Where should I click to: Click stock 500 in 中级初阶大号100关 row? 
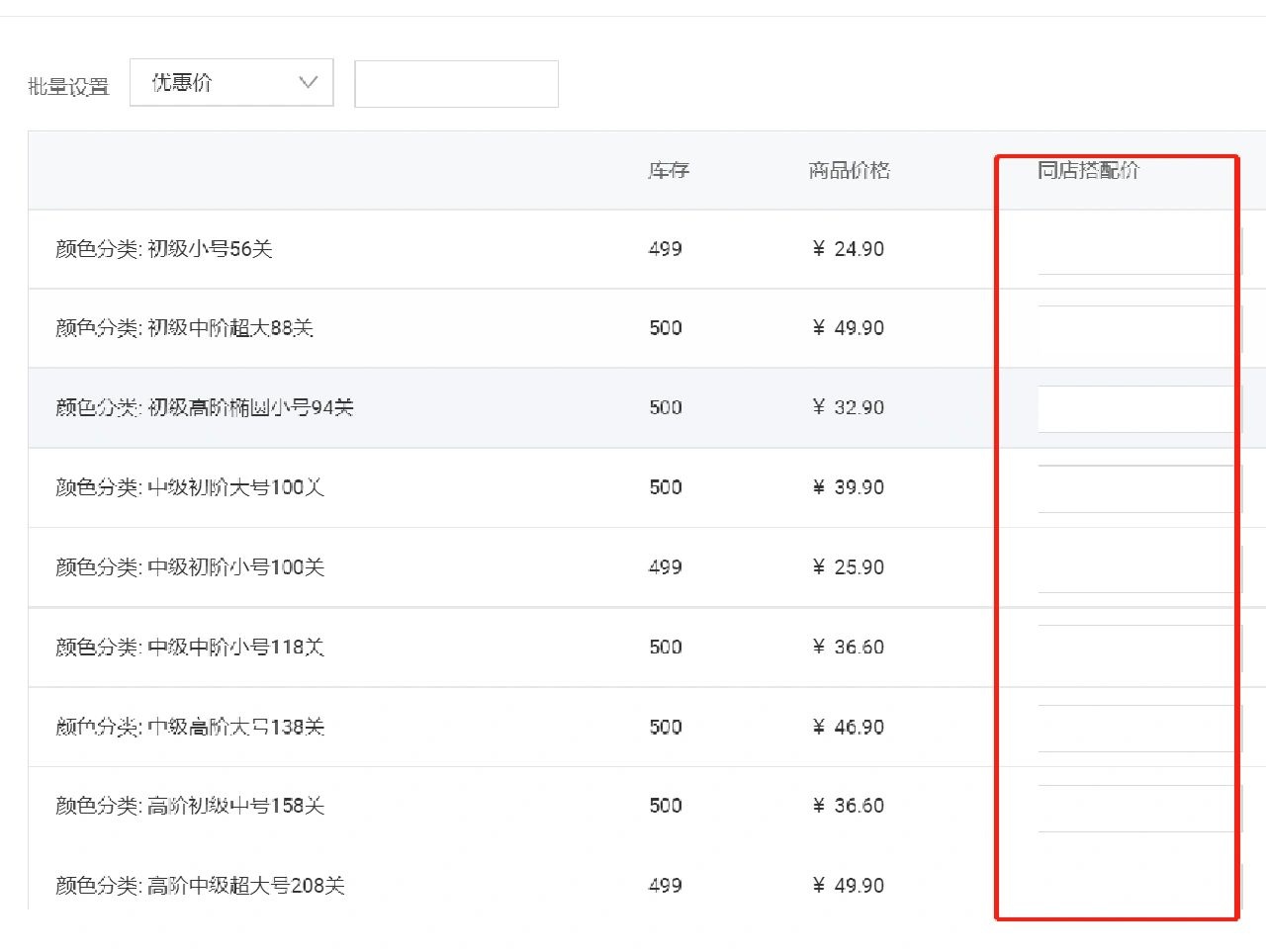(x=666, y=487)
